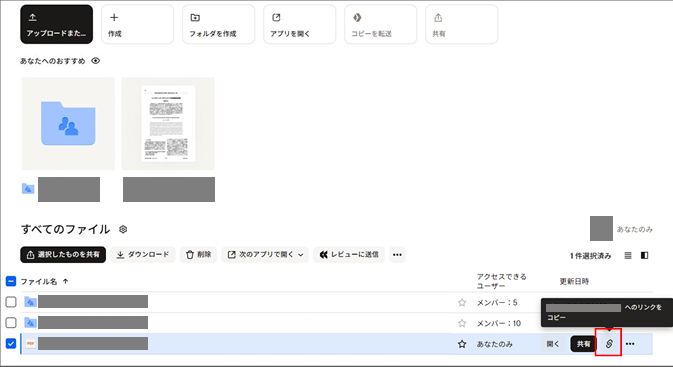Open the PDF row more options ellipsis
The image size is (673, 367).
pyautogui.click(x=630, y=344)
